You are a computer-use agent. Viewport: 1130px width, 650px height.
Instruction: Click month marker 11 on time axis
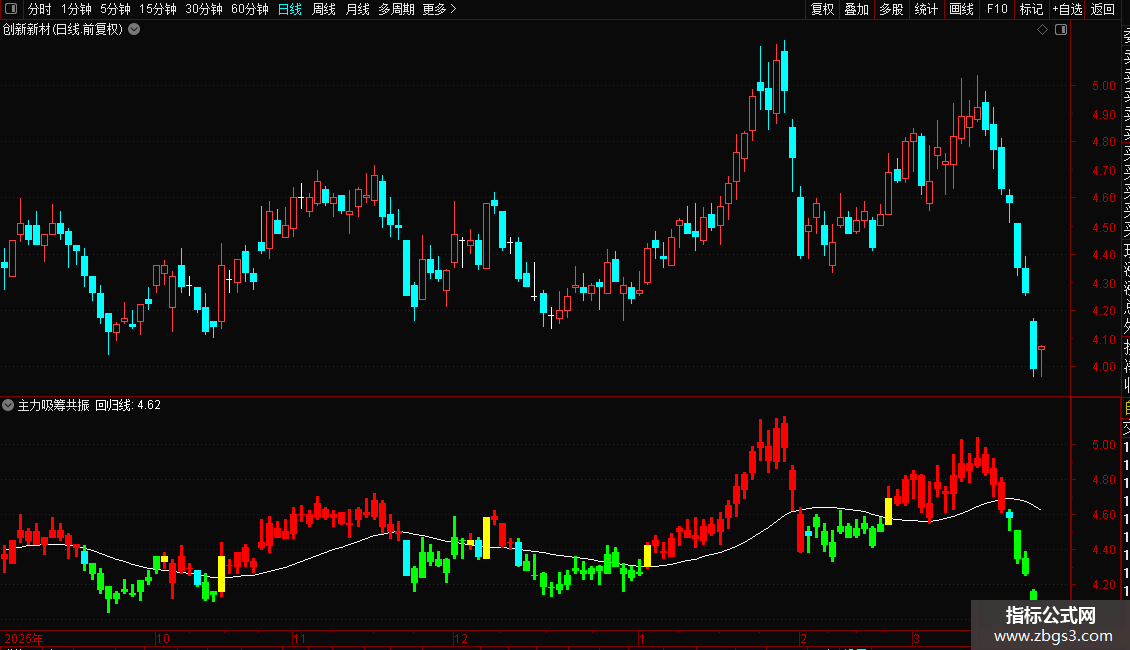click(300, 638)
